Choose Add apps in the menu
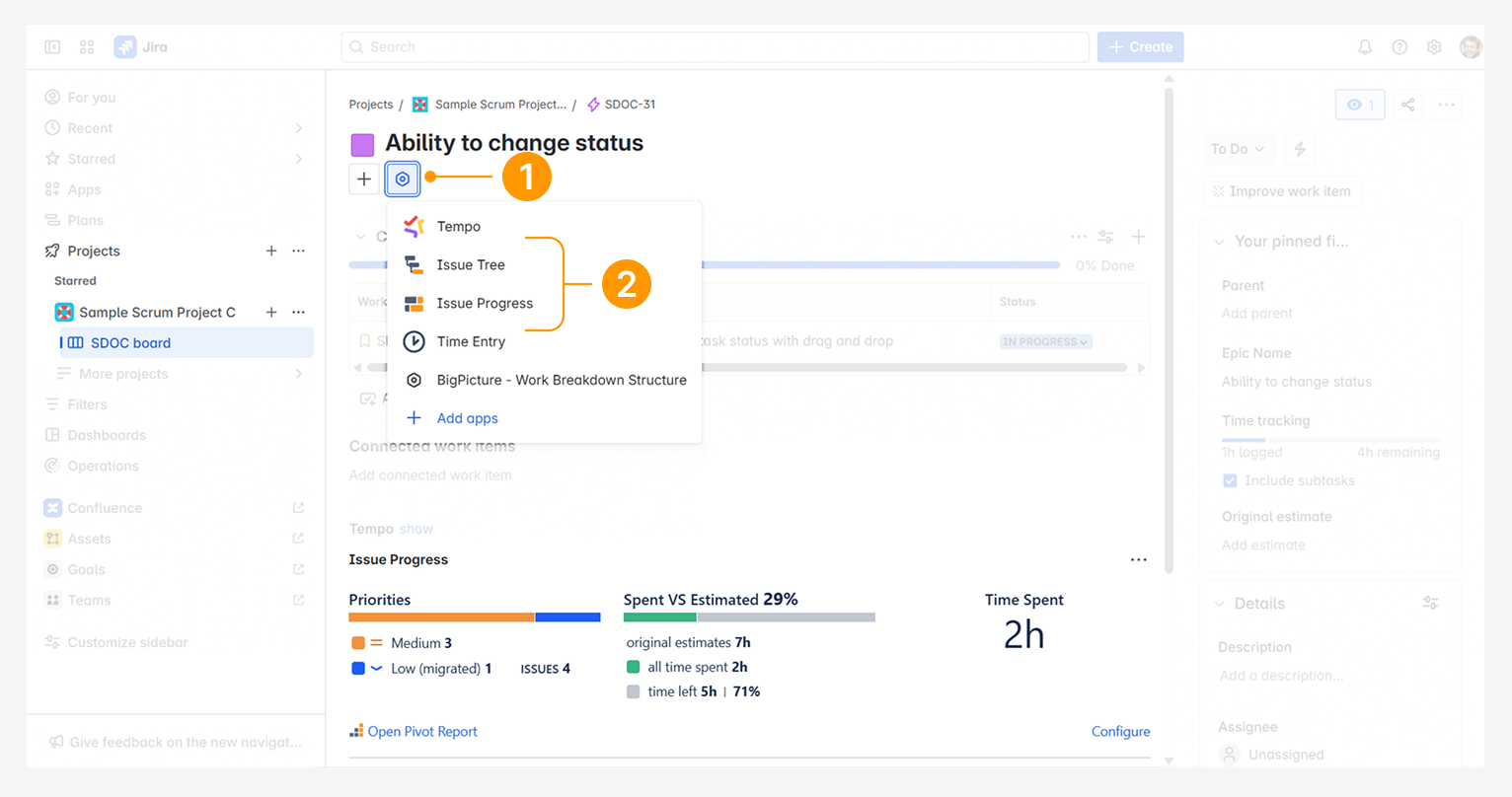 point(545,418)
